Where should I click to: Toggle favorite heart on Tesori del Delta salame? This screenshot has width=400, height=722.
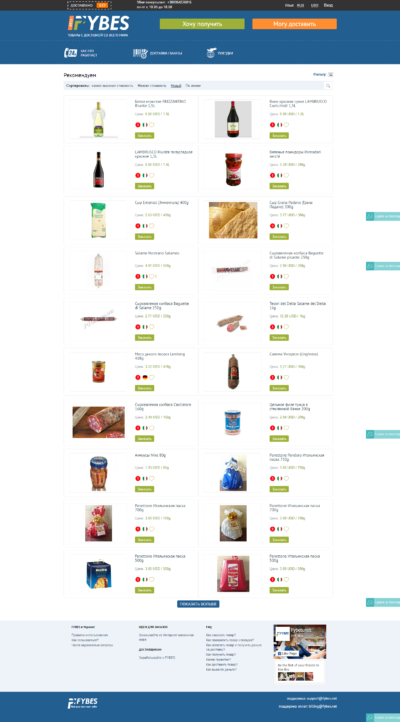click(286, 327)
